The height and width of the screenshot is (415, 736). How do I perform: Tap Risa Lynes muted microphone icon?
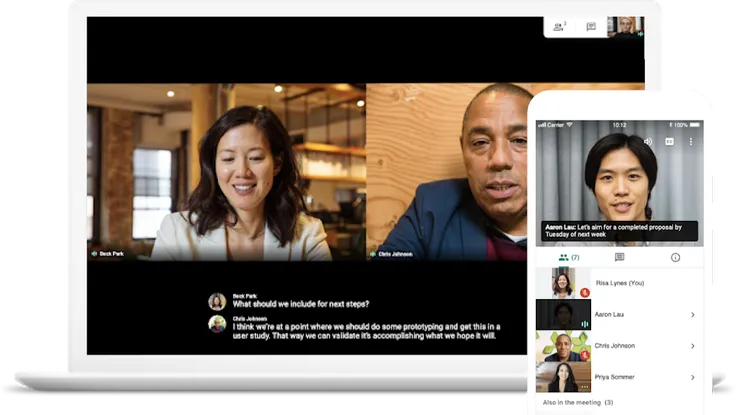point(584,292)
